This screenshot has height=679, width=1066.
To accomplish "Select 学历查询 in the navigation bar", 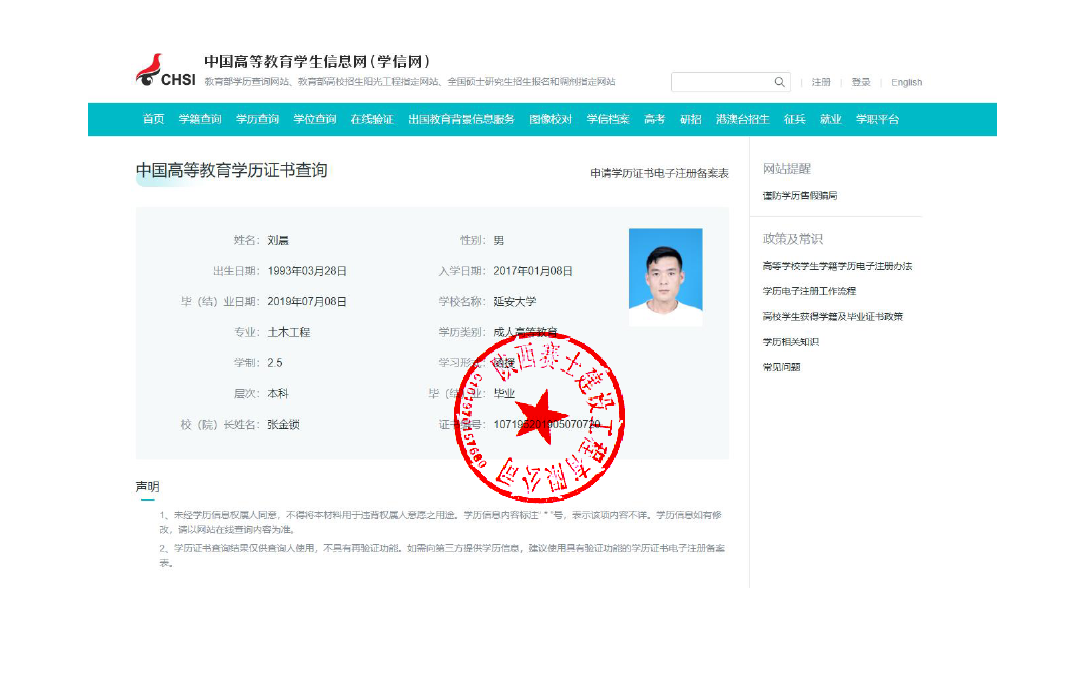I will [x=257, y=119].
